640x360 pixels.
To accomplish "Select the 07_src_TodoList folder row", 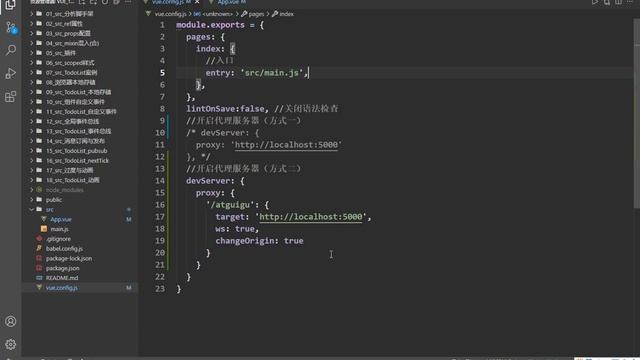I will [80, 73].
